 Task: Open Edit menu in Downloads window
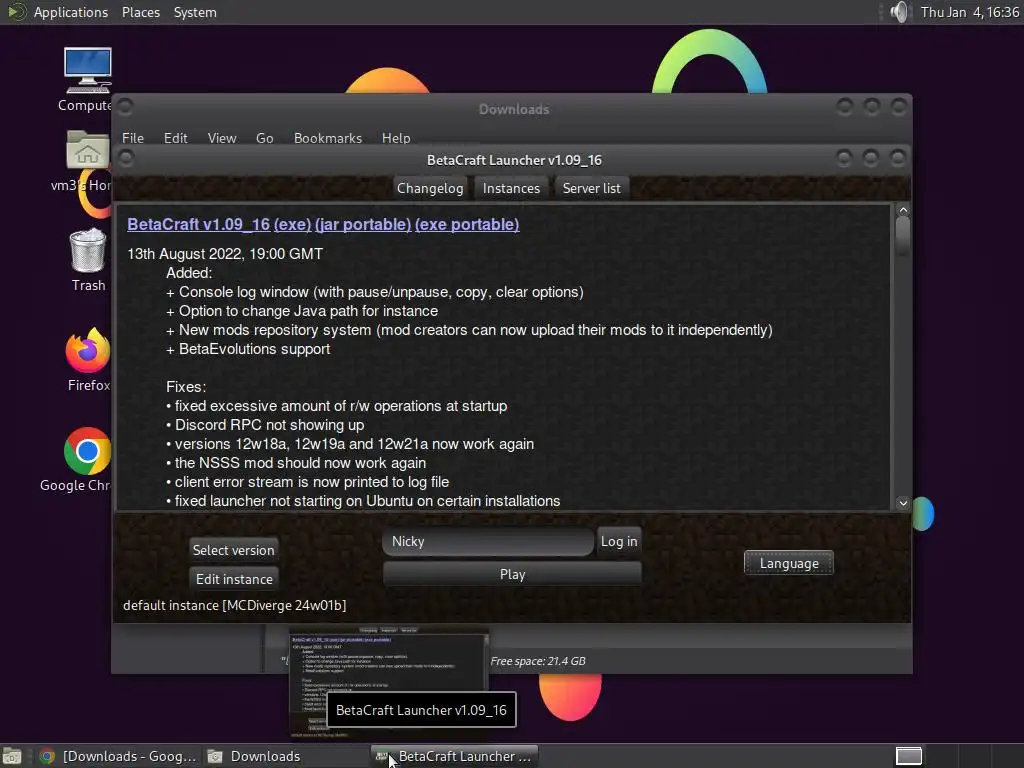click(x=175, y=138)
